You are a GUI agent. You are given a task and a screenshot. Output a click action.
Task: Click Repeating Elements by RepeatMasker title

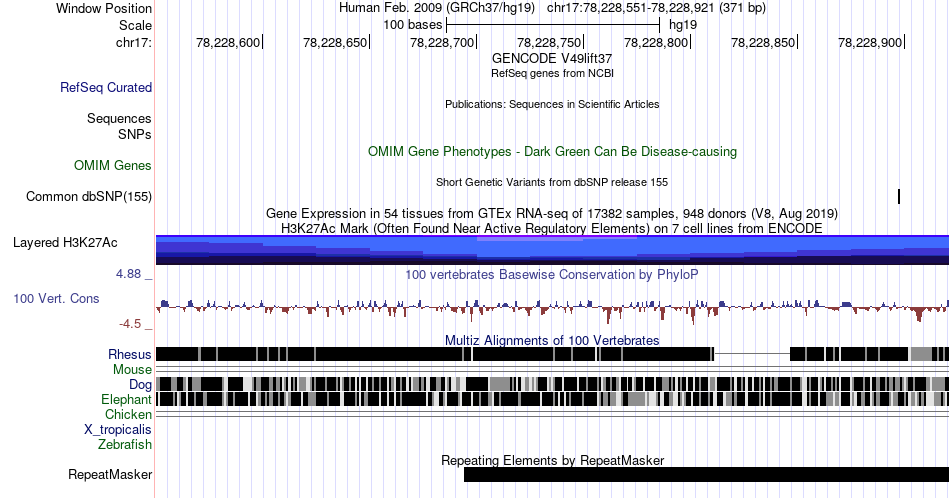pyautogui.click(x=552, y=460)
